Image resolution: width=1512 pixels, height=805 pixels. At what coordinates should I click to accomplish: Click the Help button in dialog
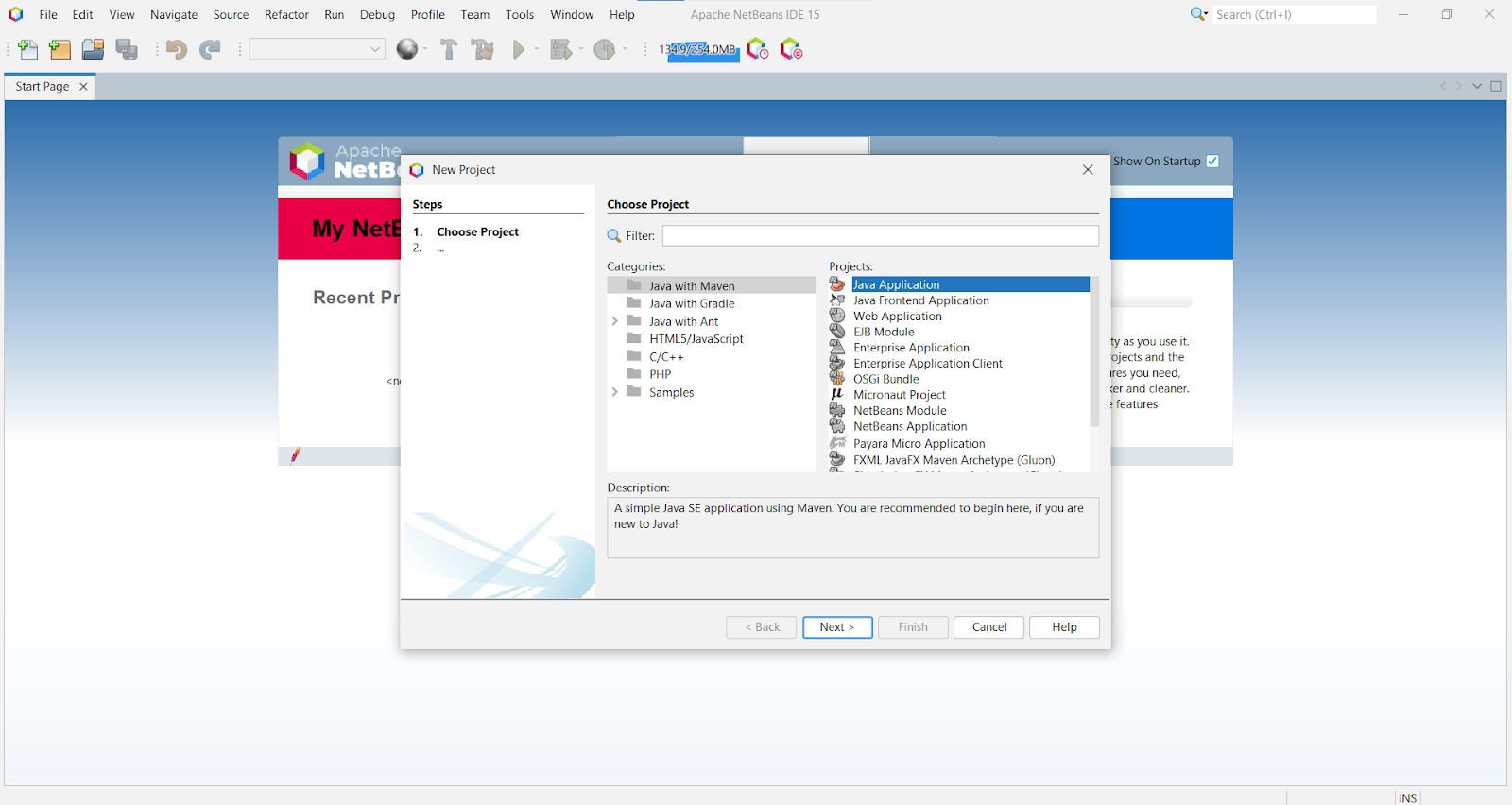click(1065, 627)
